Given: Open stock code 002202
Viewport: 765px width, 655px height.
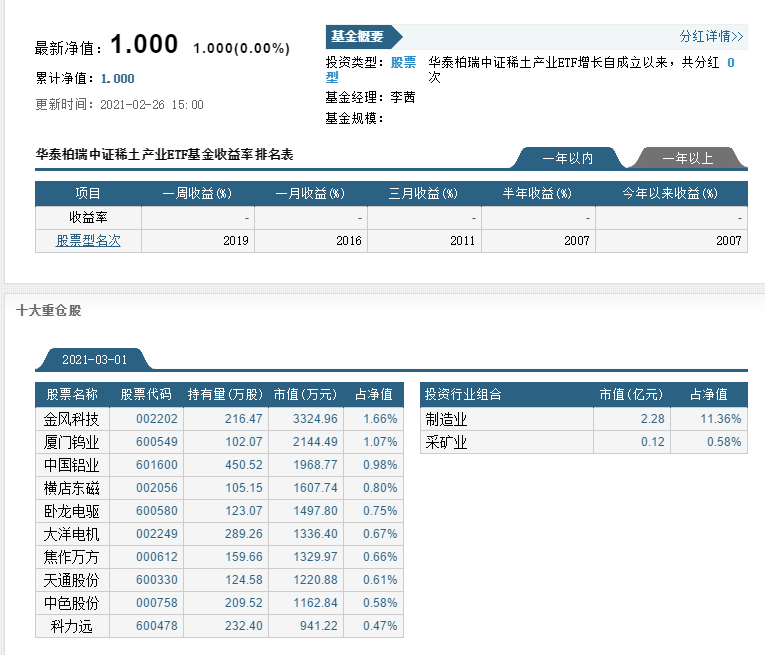Looking at the screenshot, I should point(157,418).
